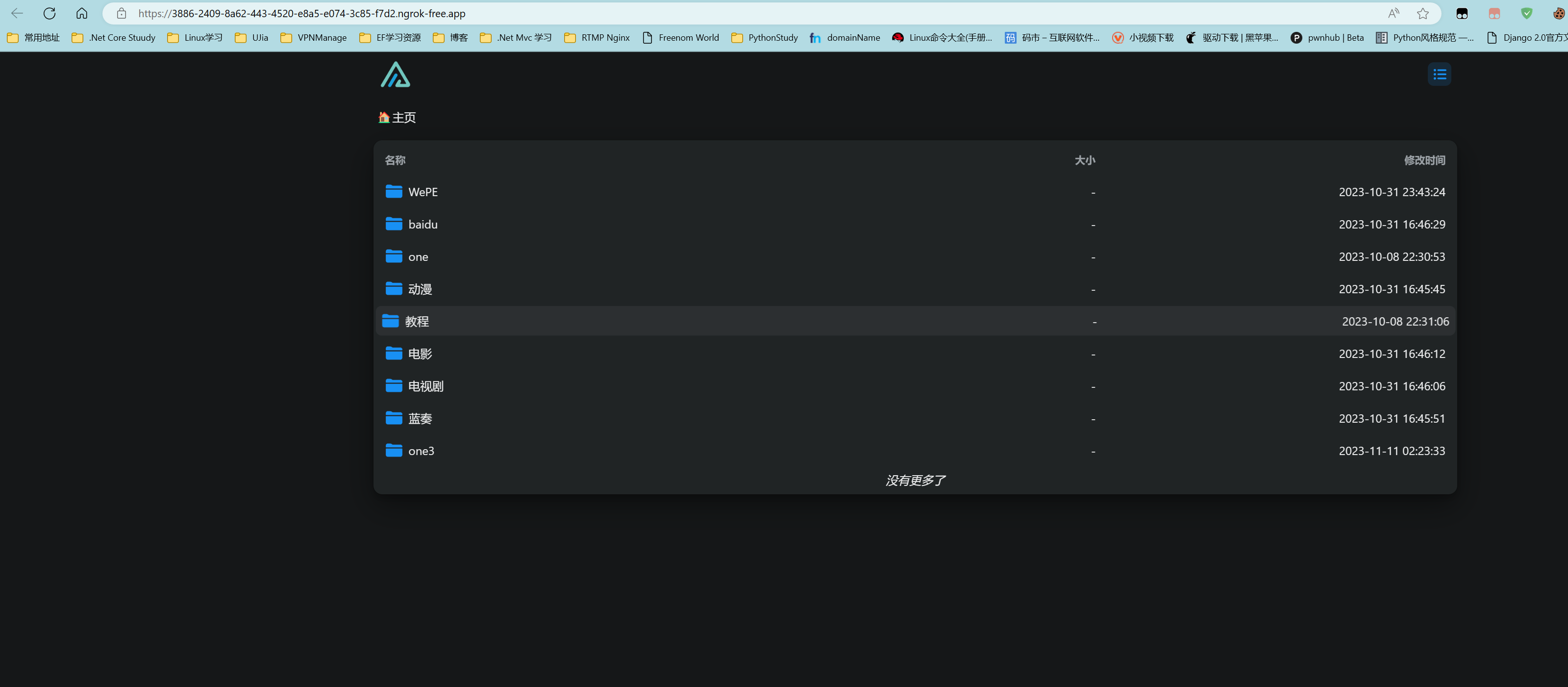Open PythonStudy bookmark folder
This screenshot has width=1568, height=687.
point(765,38)
